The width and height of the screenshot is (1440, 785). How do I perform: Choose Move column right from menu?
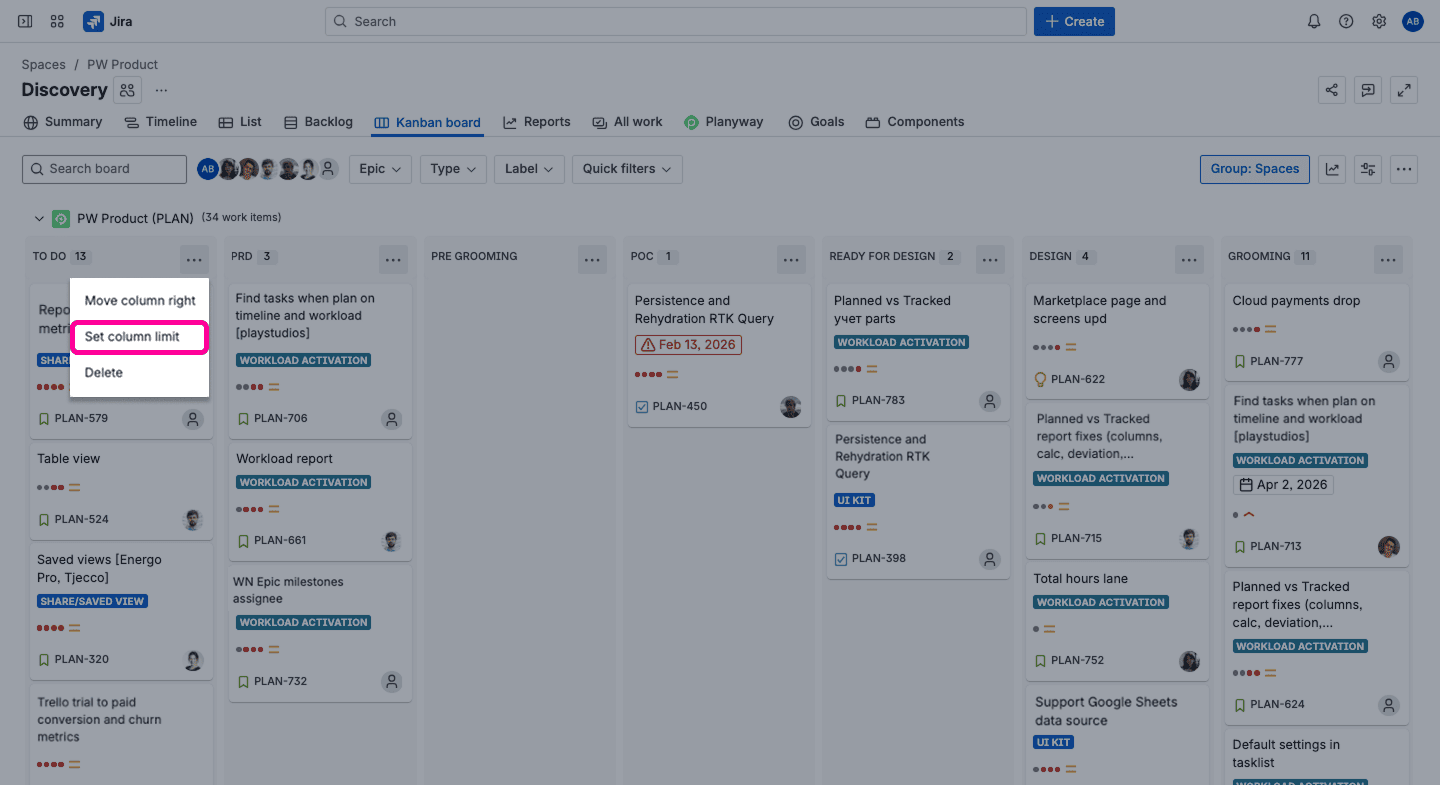click(x=140, y=301)
